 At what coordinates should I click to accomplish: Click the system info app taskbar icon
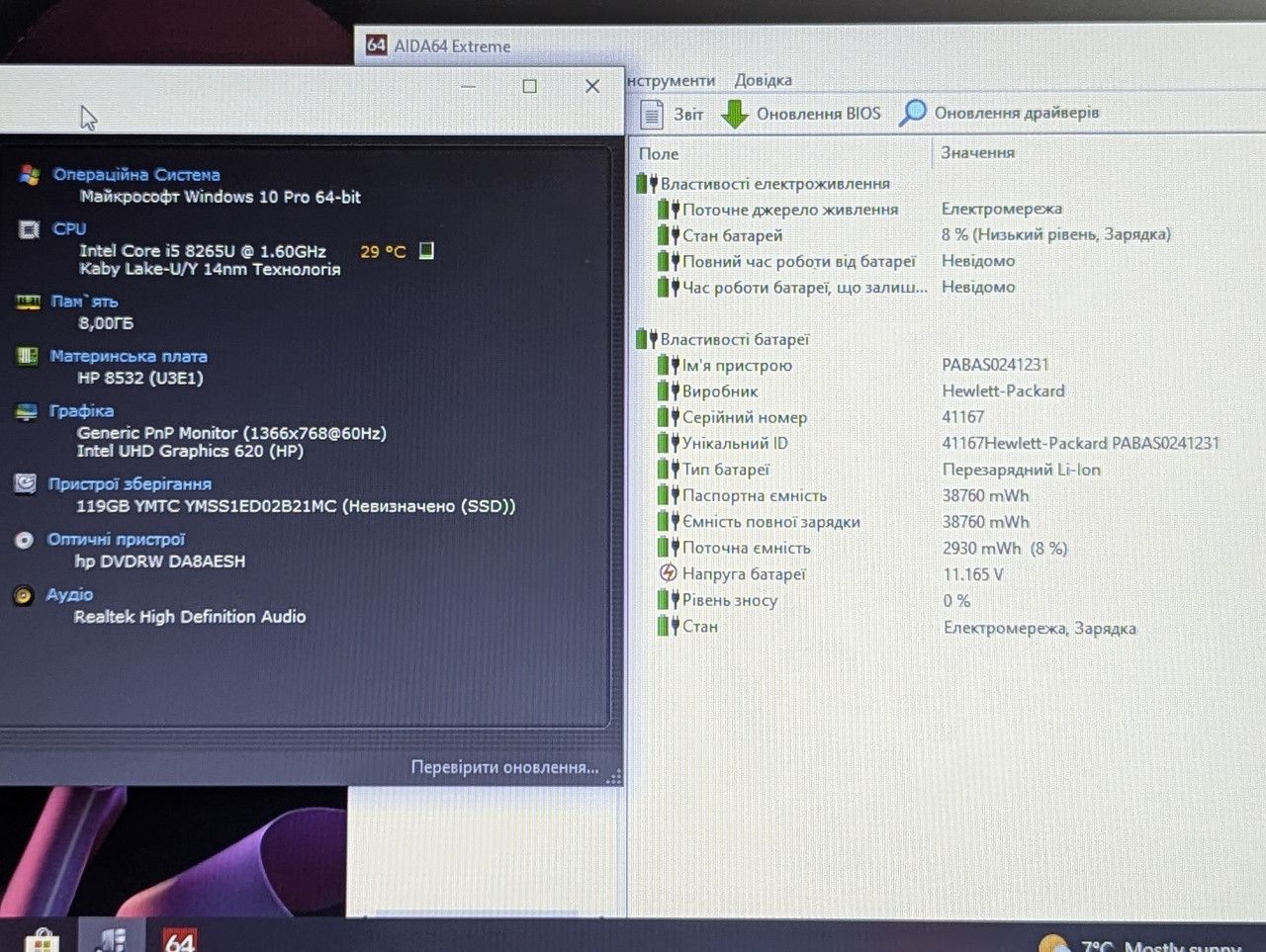tap(111, 938)
